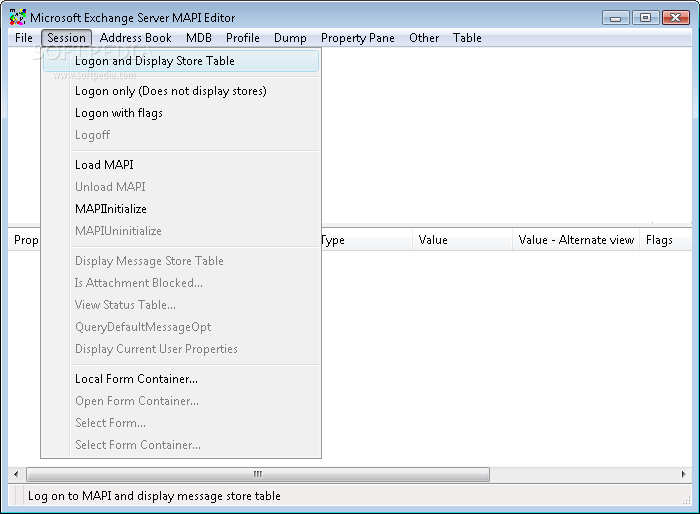Choose Logon and Display Store Table

(181, 61)
